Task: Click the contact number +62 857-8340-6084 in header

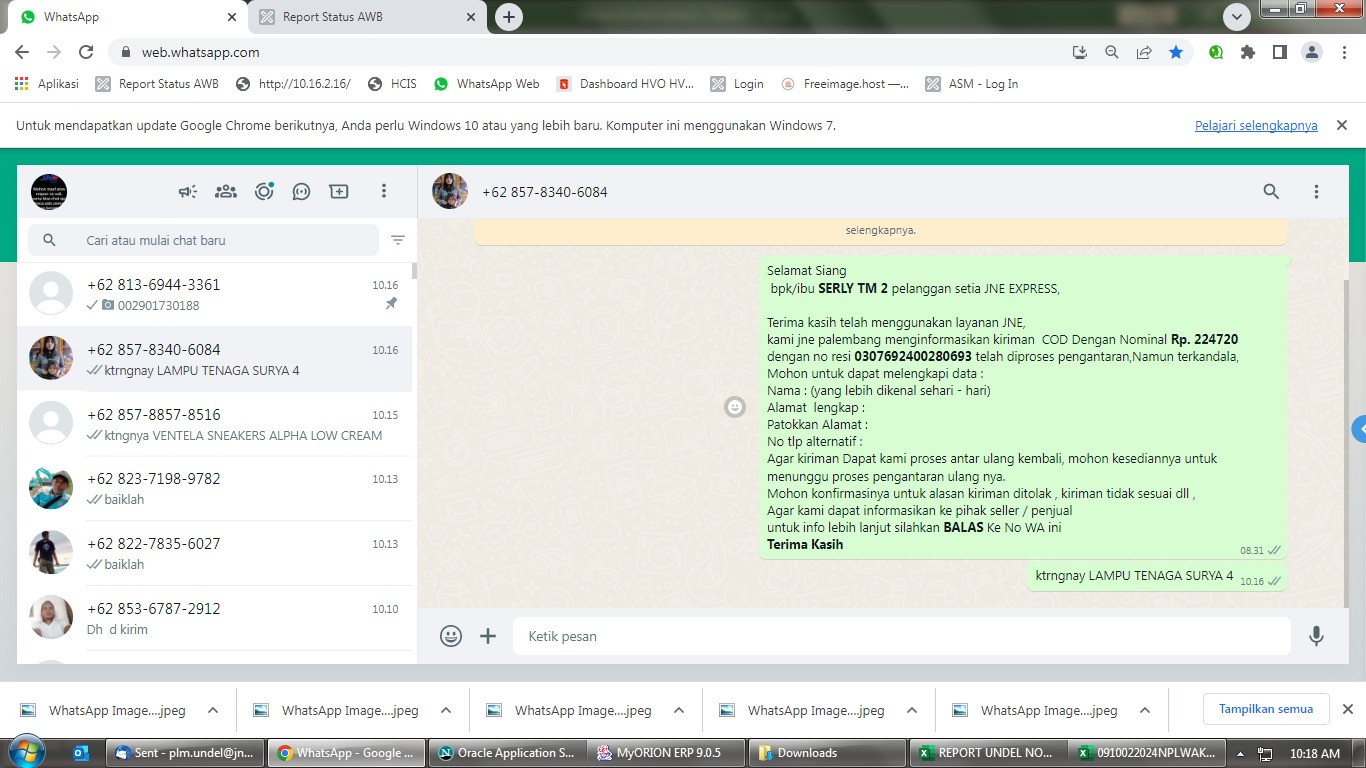Action: click(545, 192)
